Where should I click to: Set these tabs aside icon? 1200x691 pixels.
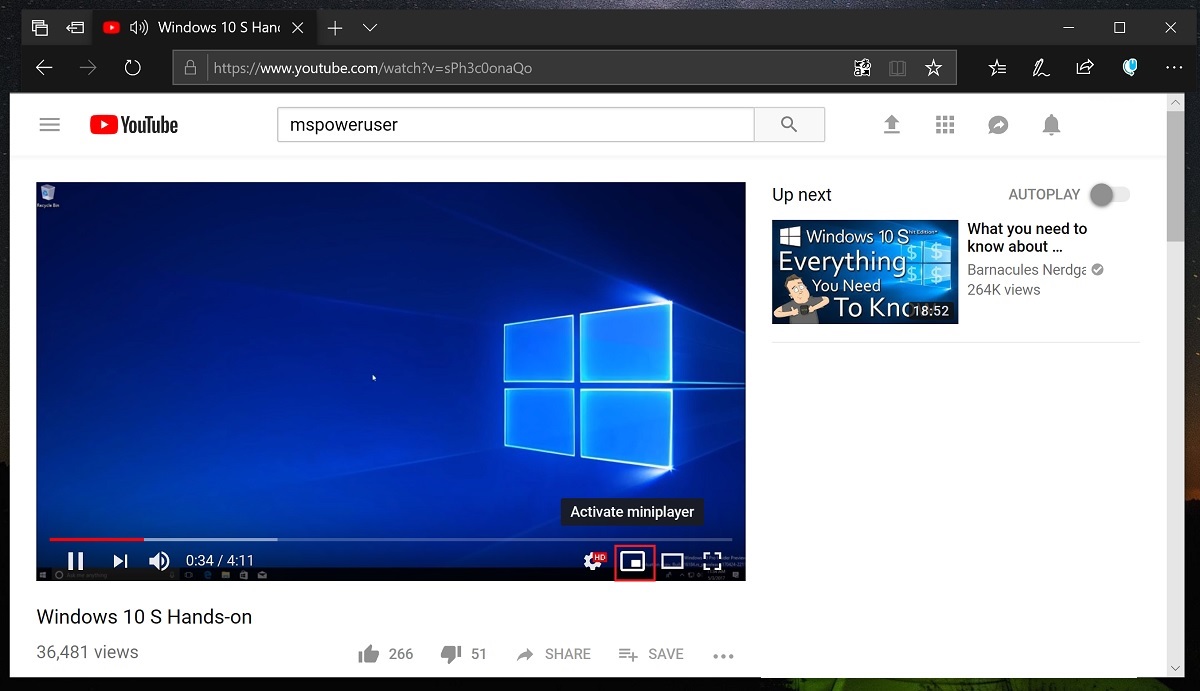point(74,27)
